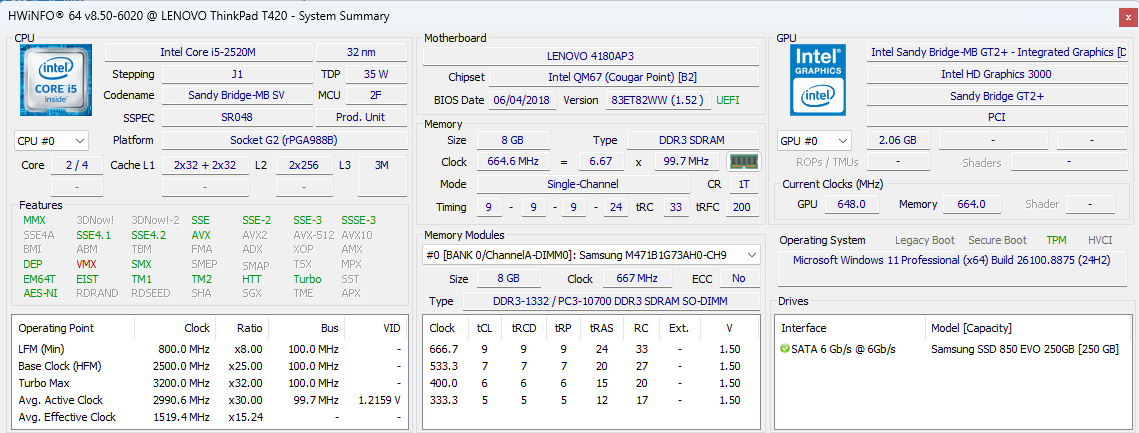The height and width of the screenshot is (433, 1139).
Task: Click the Stepping value J1
Action: tap(238, 74)
